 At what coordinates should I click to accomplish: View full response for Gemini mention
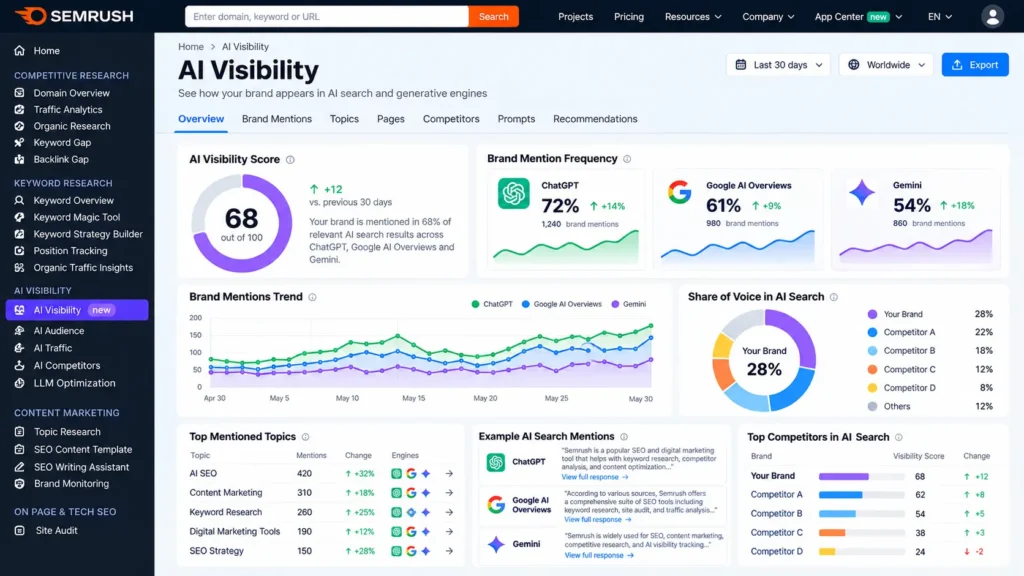pos(598,555)
